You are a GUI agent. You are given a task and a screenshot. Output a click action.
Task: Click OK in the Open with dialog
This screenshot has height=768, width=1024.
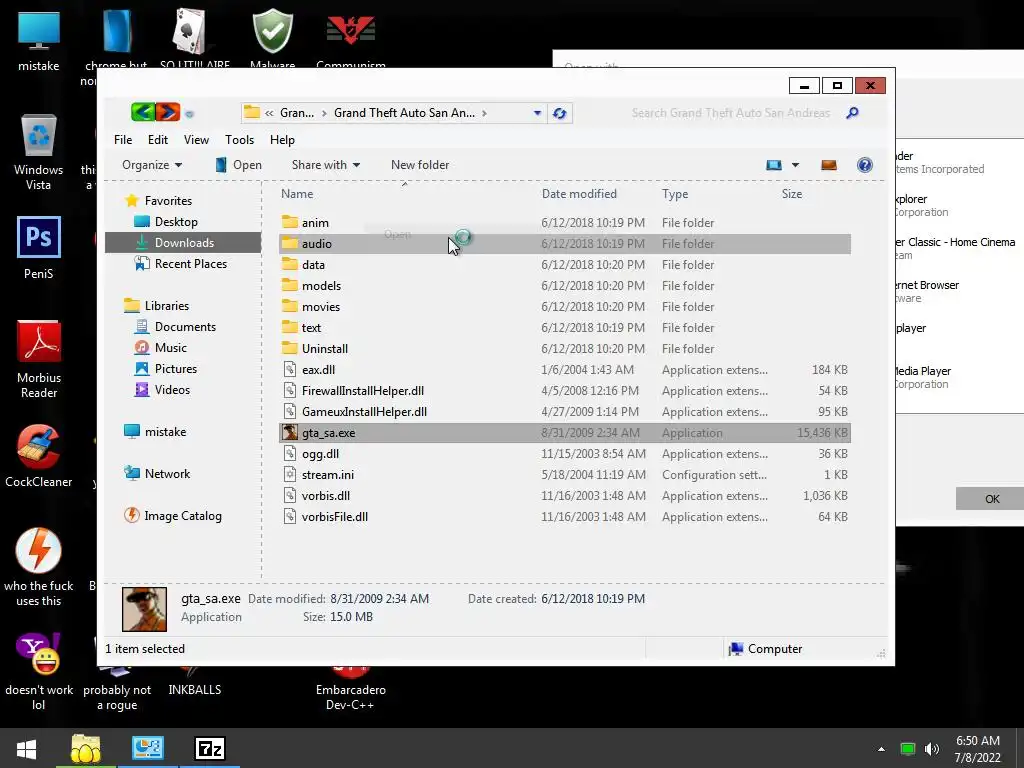click(991, 499)
